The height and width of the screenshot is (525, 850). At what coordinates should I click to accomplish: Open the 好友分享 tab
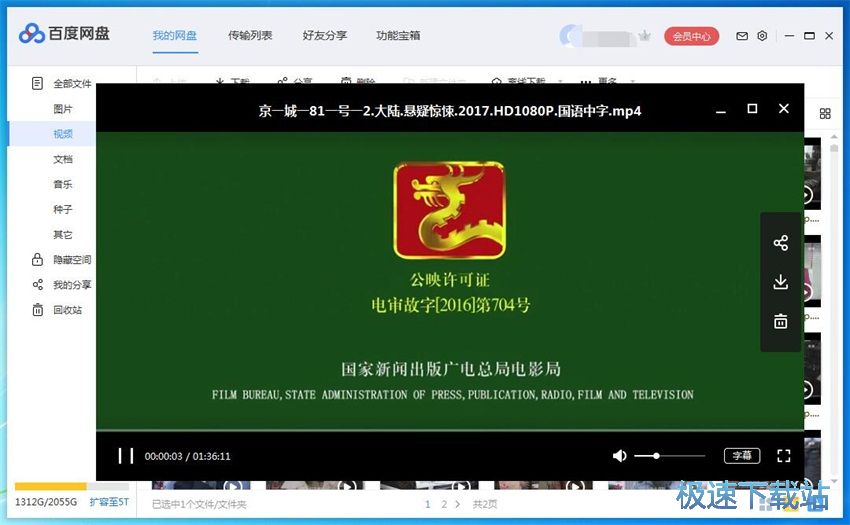[325, 36]
